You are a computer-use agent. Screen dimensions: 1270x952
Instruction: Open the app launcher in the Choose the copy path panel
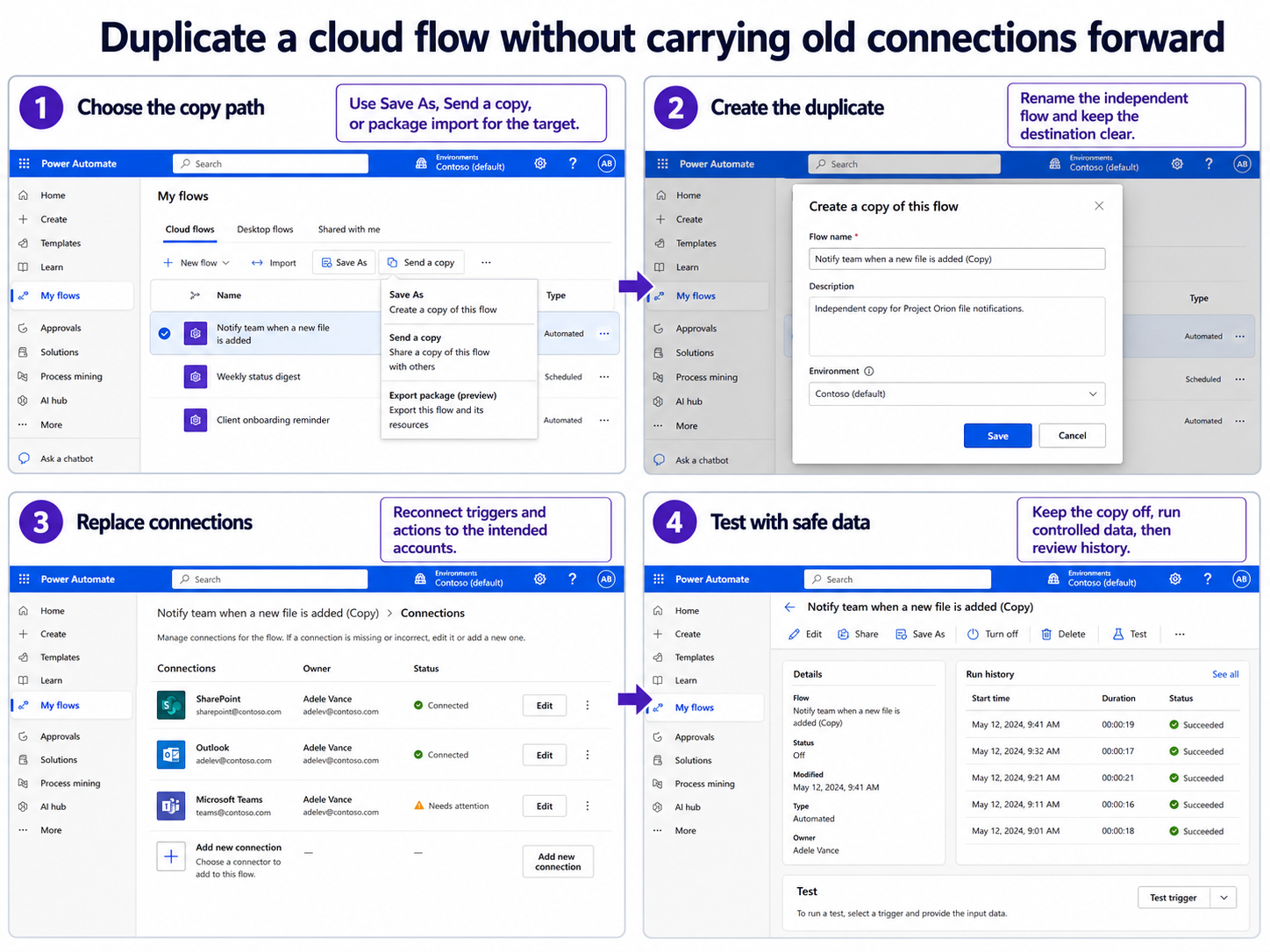(x=24, y=163)
